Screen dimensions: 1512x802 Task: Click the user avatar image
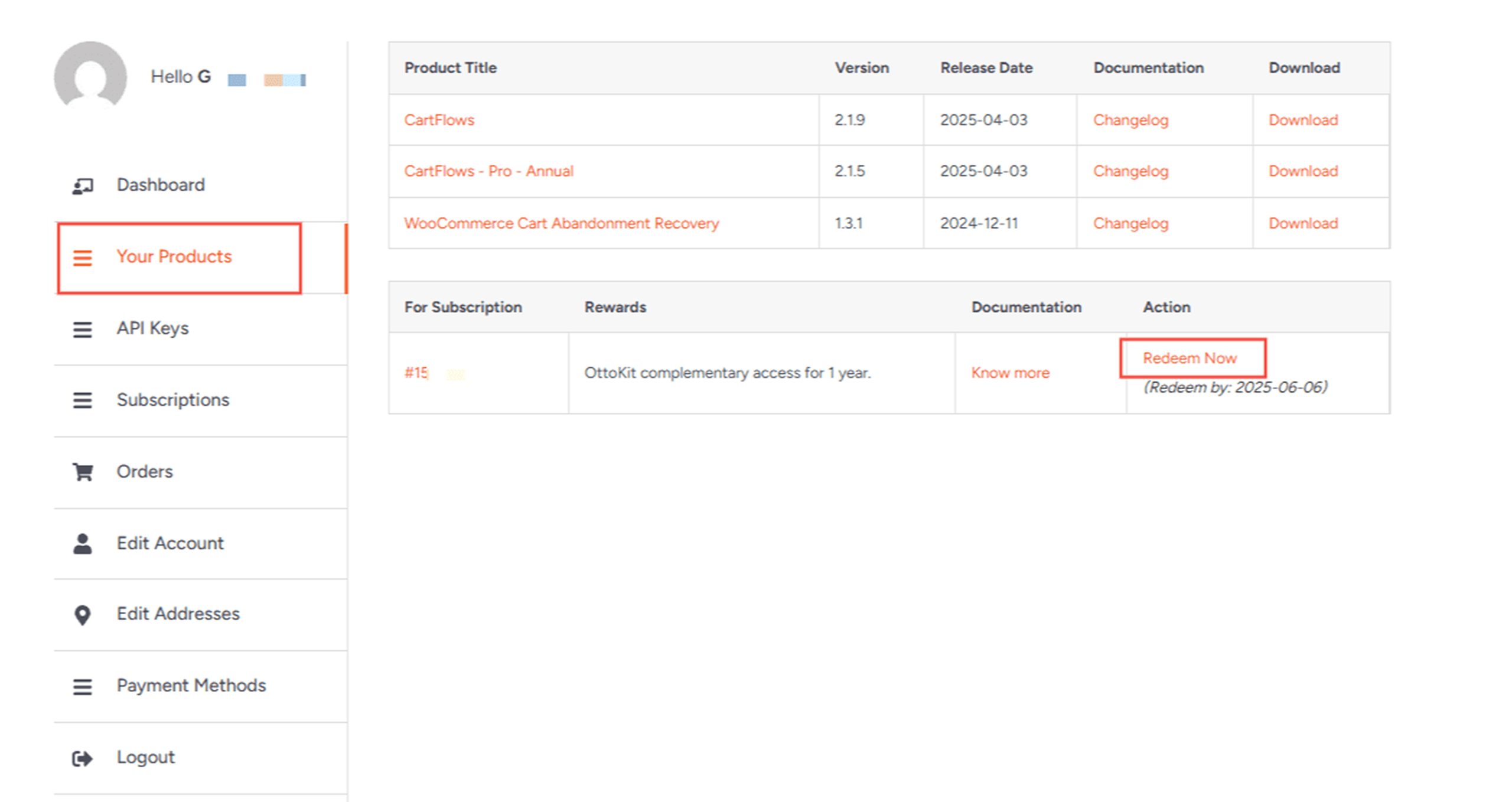click(90, 76)
